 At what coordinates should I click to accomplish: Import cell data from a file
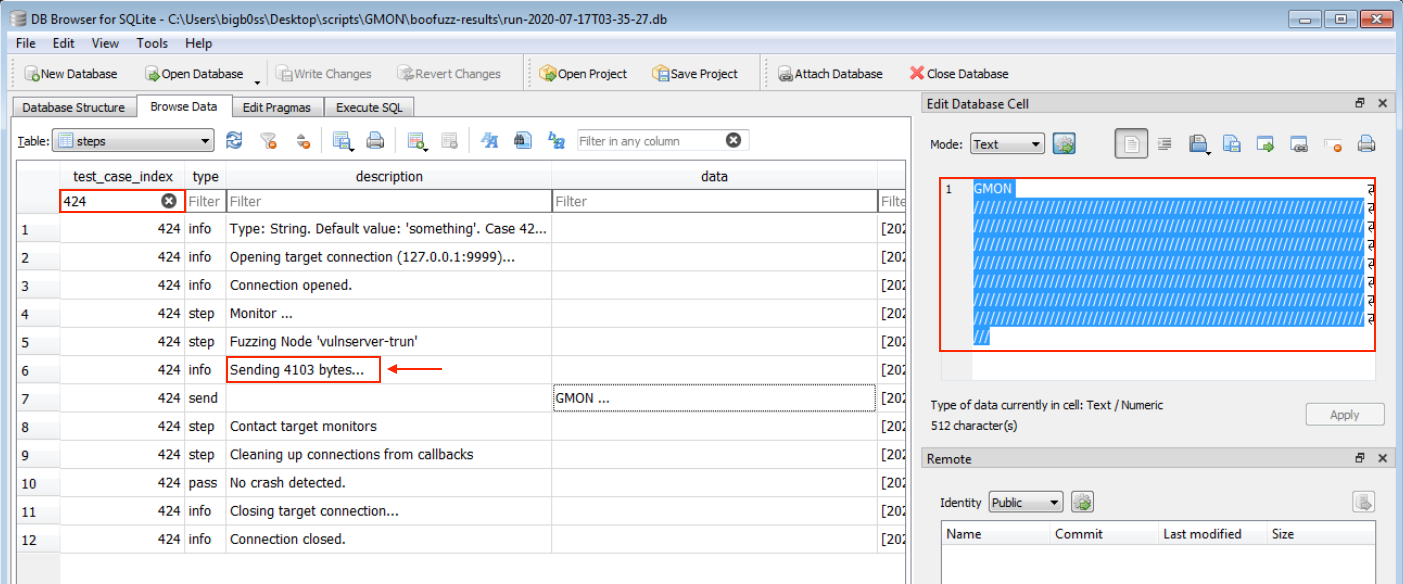[x=1199, y=143]
